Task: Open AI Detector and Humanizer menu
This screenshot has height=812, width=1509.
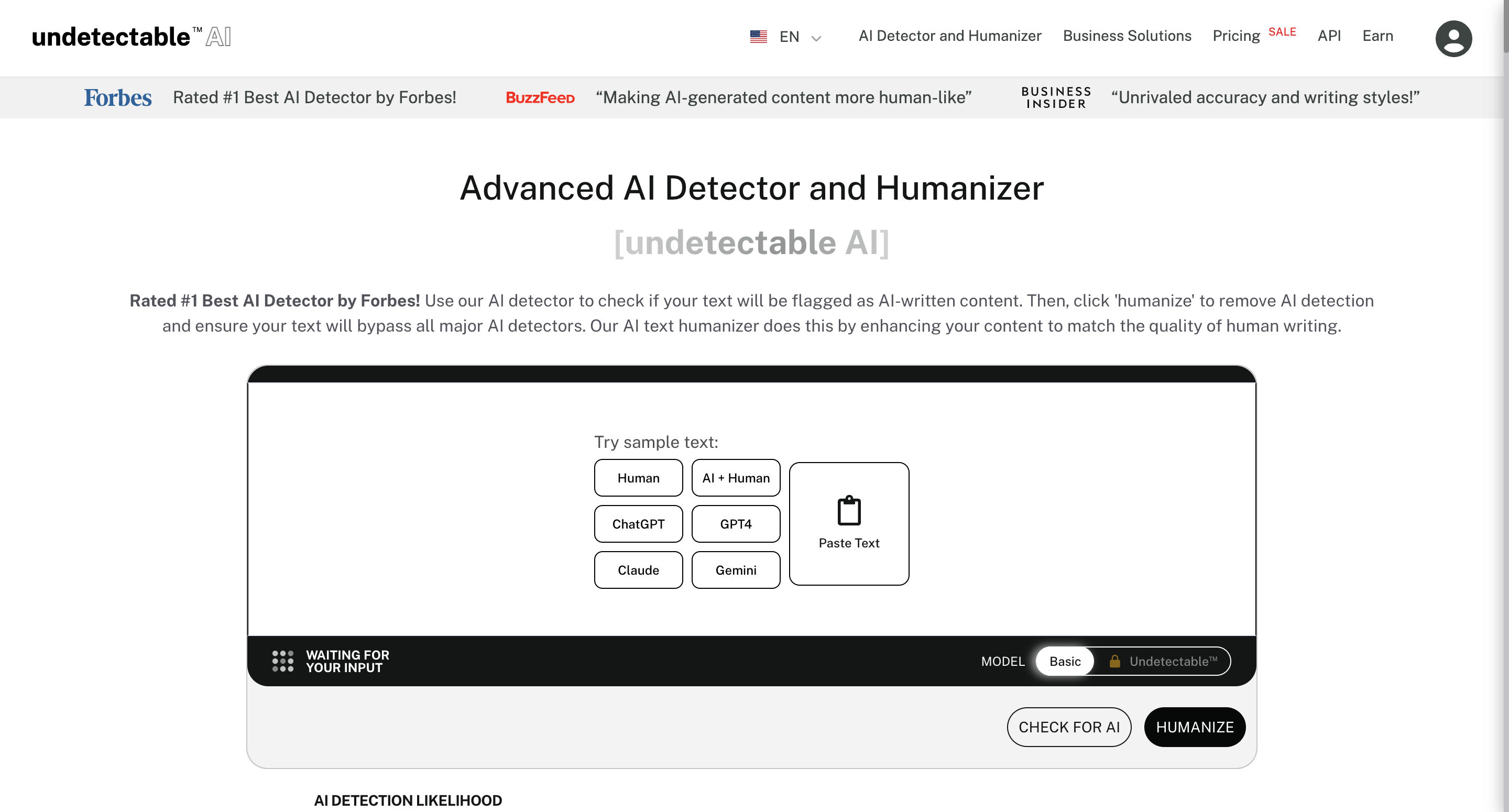Action: (x=949, y=36)
